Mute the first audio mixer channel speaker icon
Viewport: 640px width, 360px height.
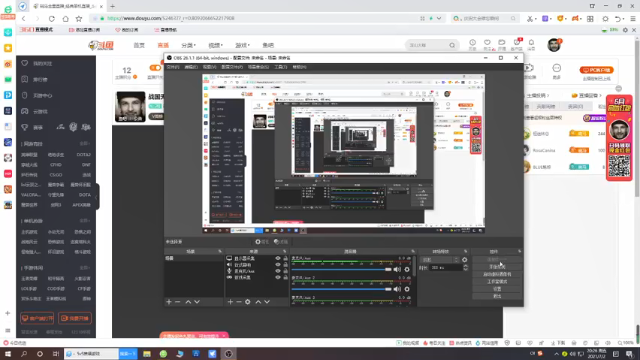pos(397,269)
